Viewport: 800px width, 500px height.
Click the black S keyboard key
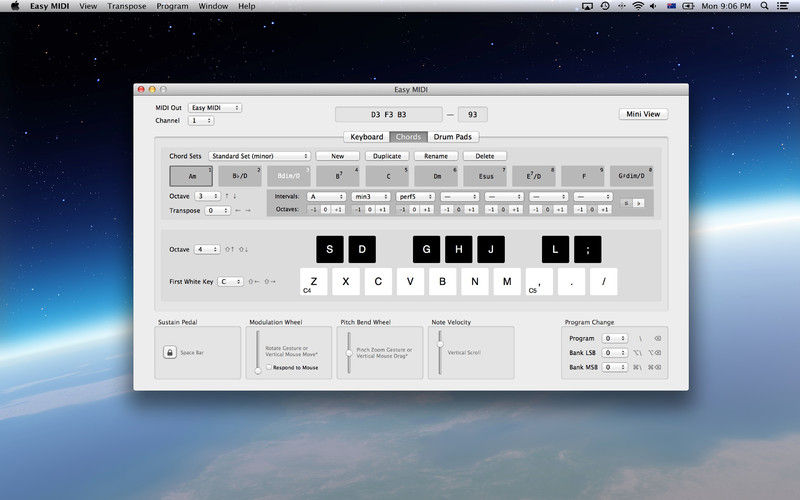[330, 249]
